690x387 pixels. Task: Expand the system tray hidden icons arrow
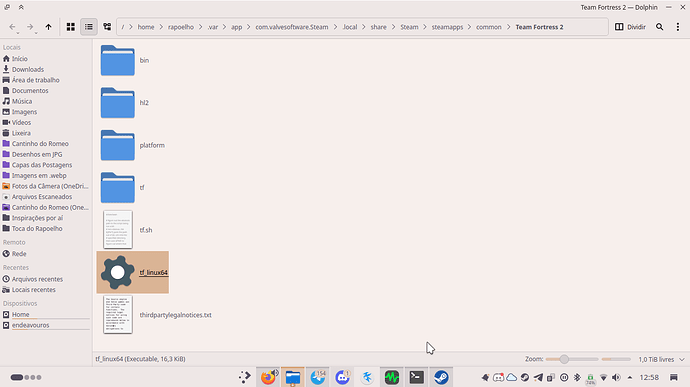630,377
